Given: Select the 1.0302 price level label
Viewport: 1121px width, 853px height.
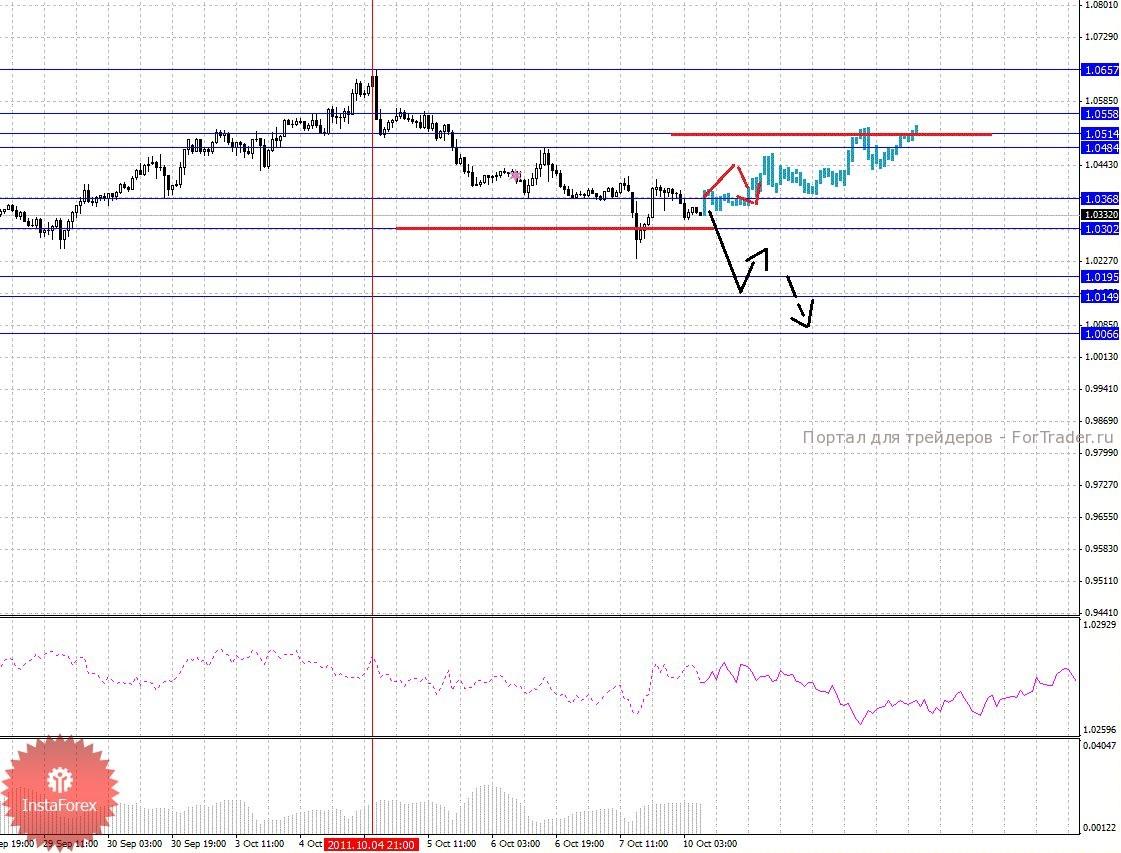Looking at the screenshot, I should (x=1100, y=230).
